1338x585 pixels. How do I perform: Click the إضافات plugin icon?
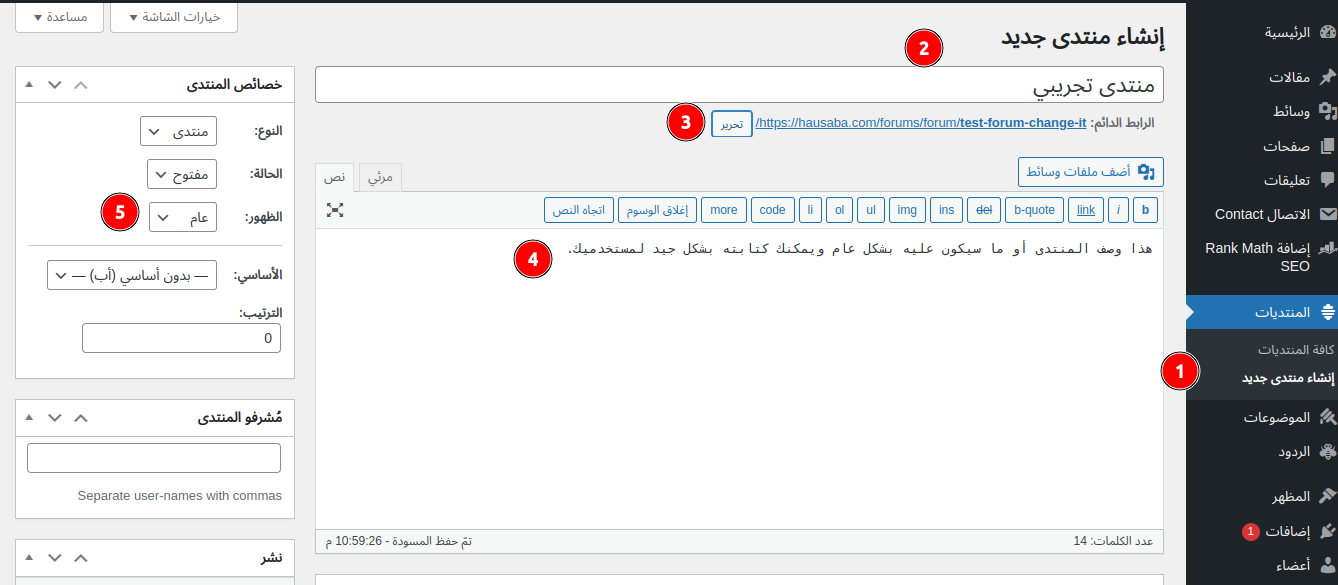tap(1327, 531)
